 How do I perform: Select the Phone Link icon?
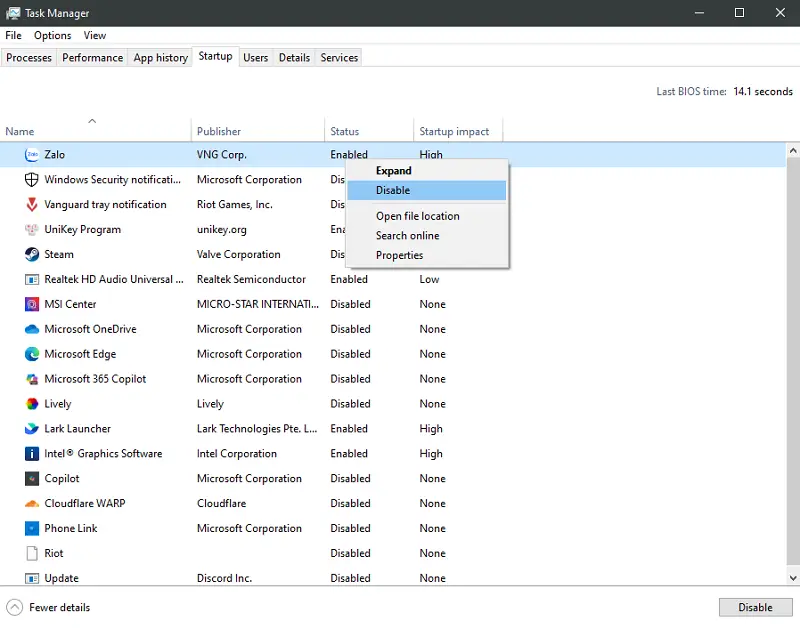(x=32, y=529)
